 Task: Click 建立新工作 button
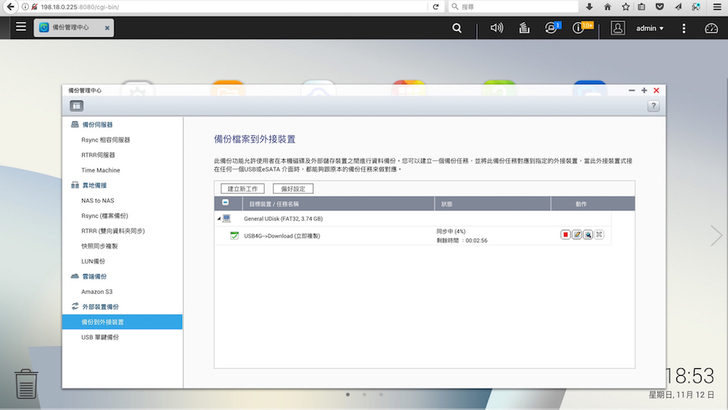point(244,188)
